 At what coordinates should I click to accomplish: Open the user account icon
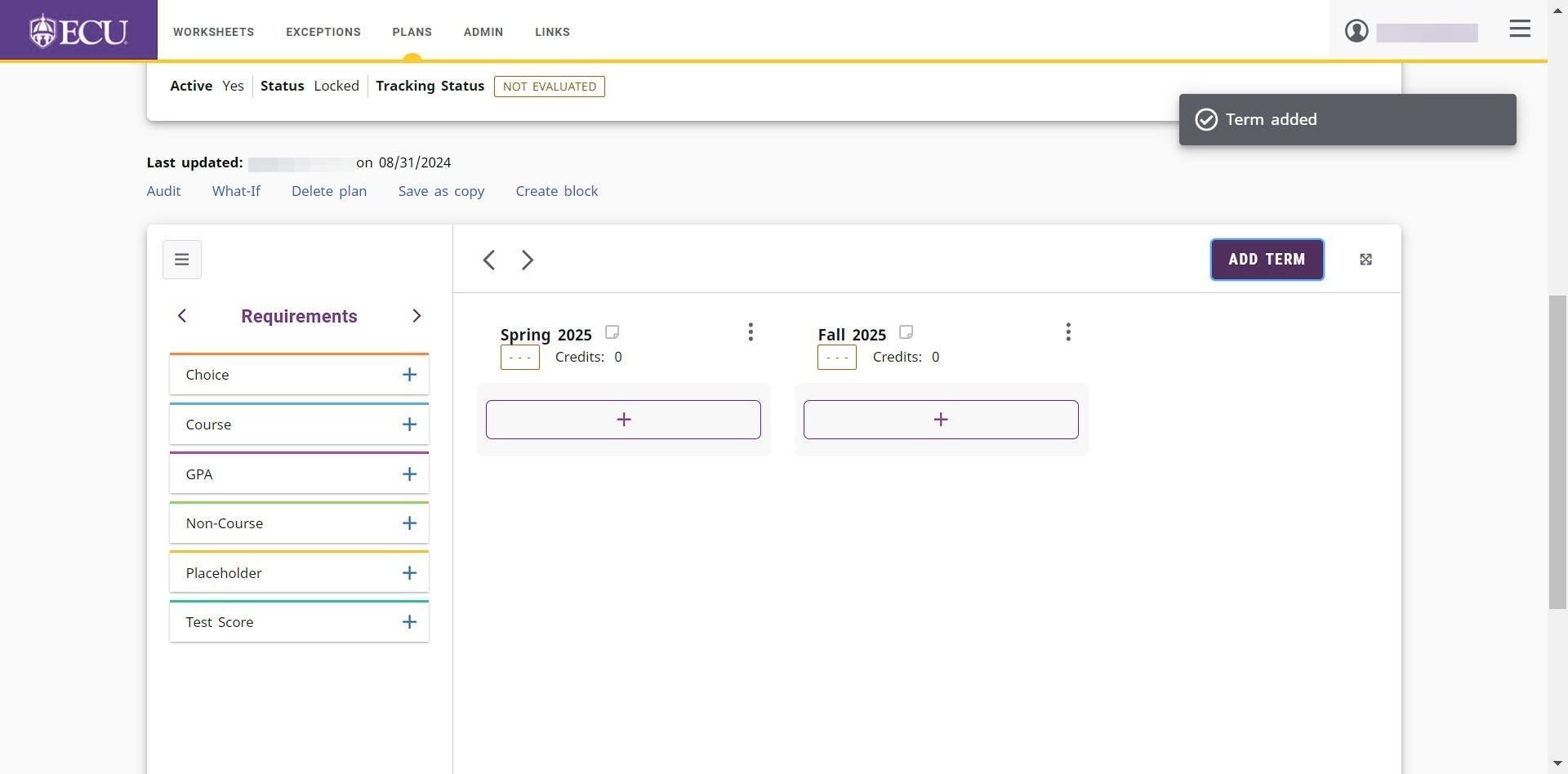[1356, 31]
